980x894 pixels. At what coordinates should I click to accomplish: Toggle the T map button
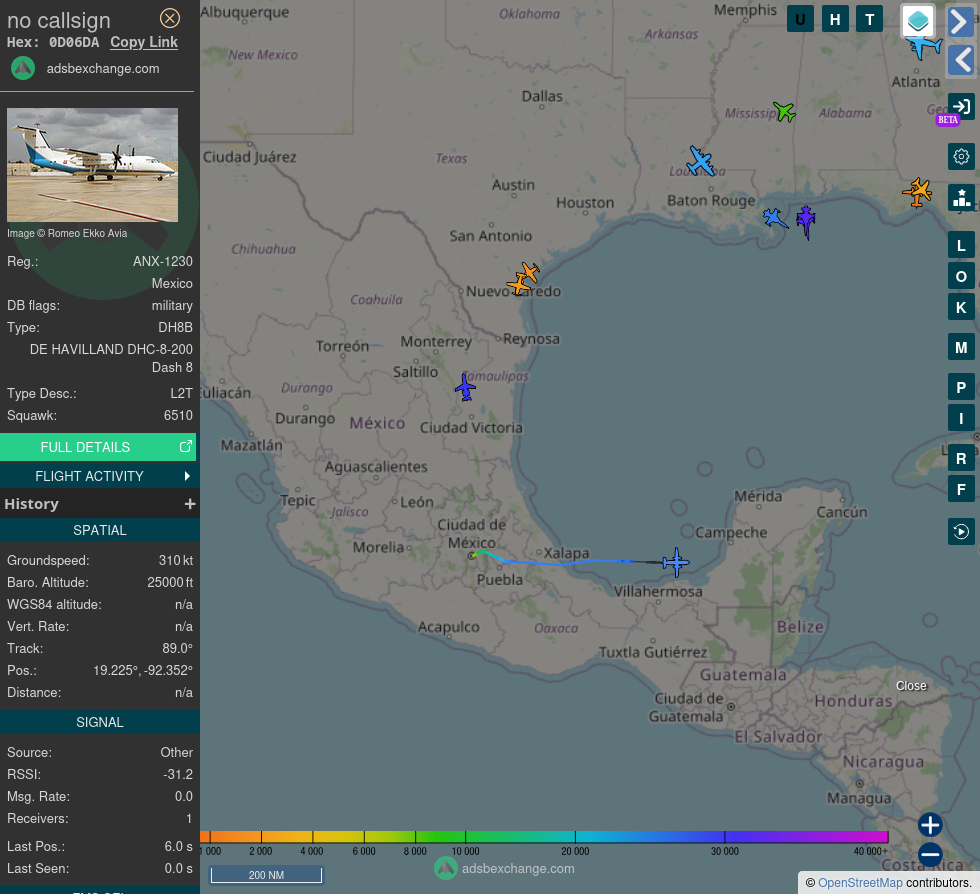coord(869,19)
